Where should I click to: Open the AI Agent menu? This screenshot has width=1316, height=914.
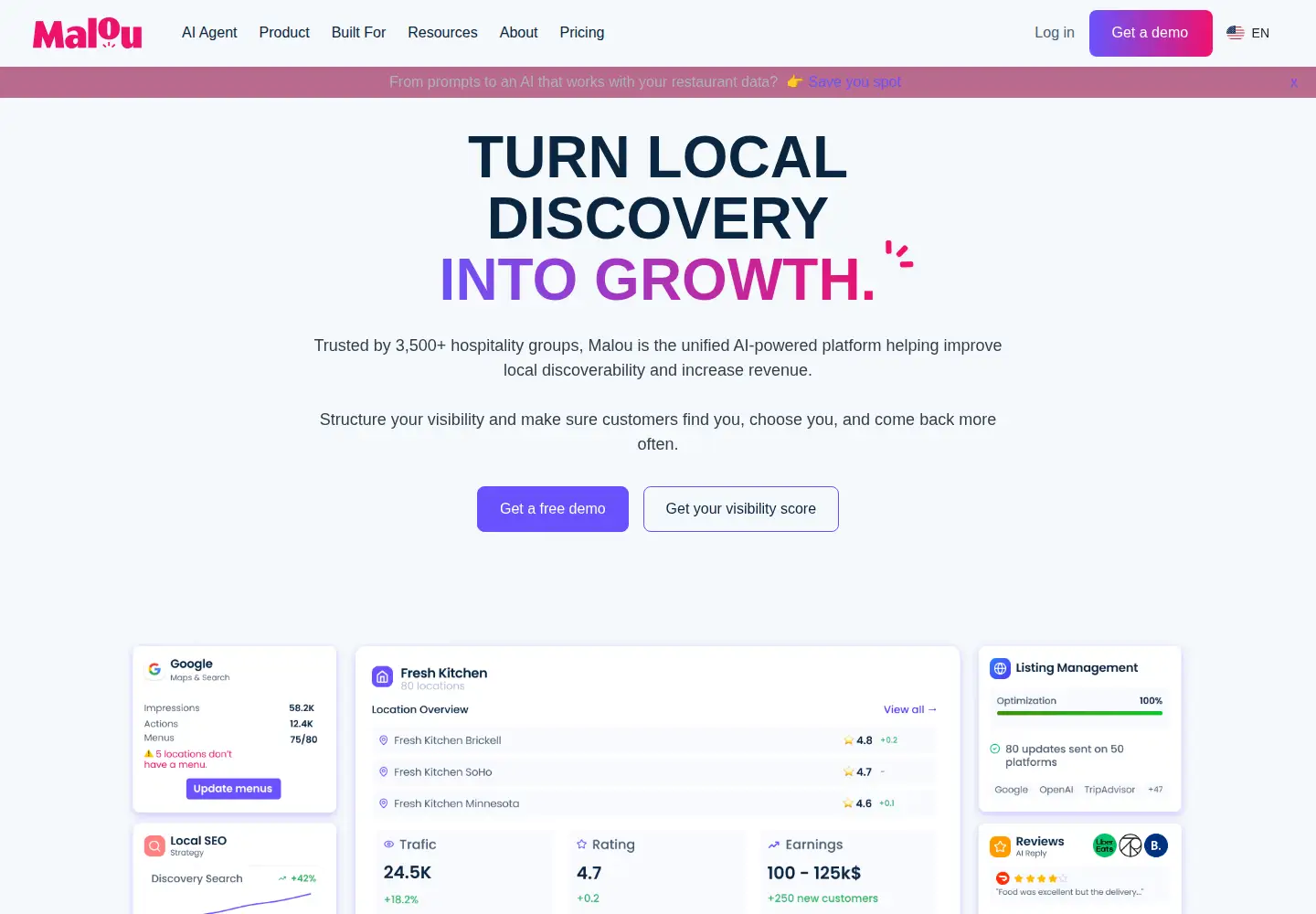(x=209, y=33)
